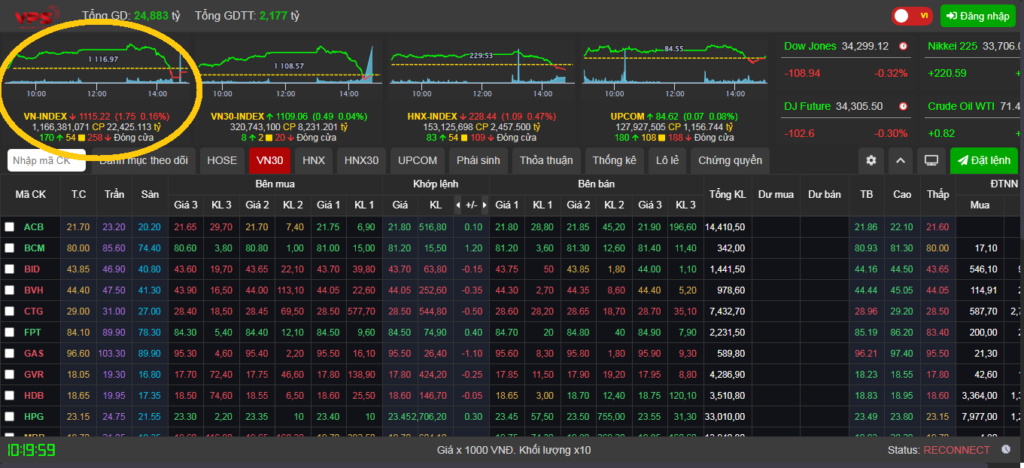Tick the checkbox for ACB
The image size is (1024, 468).
[x=9, y=227]
